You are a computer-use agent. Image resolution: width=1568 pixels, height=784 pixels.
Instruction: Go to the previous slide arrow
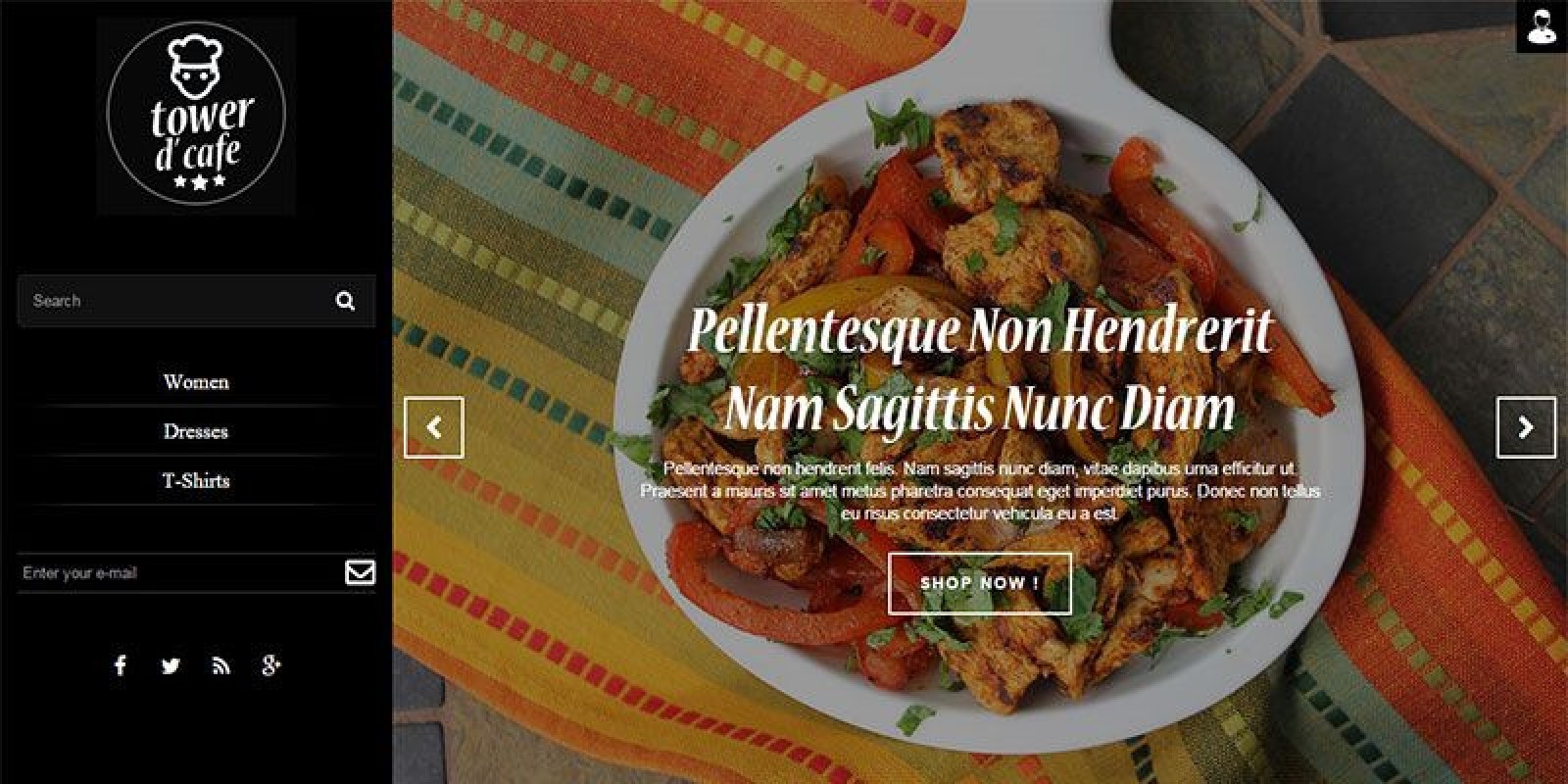434,427
